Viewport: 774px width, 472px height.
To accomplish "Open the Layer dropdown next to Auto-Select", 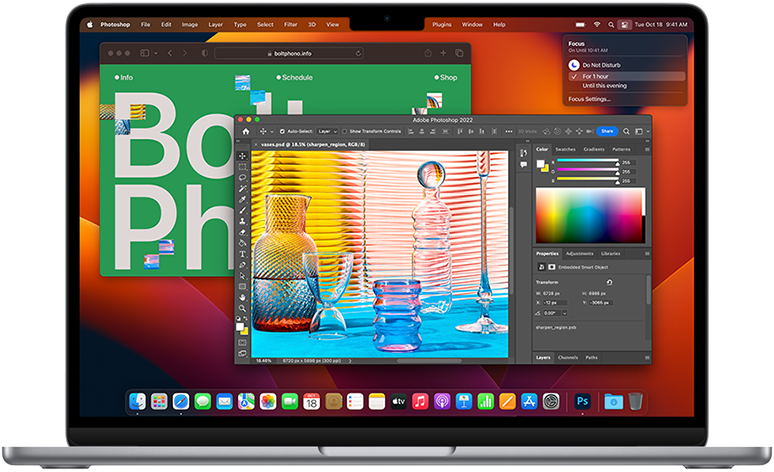I will click(x=326, y=131).
